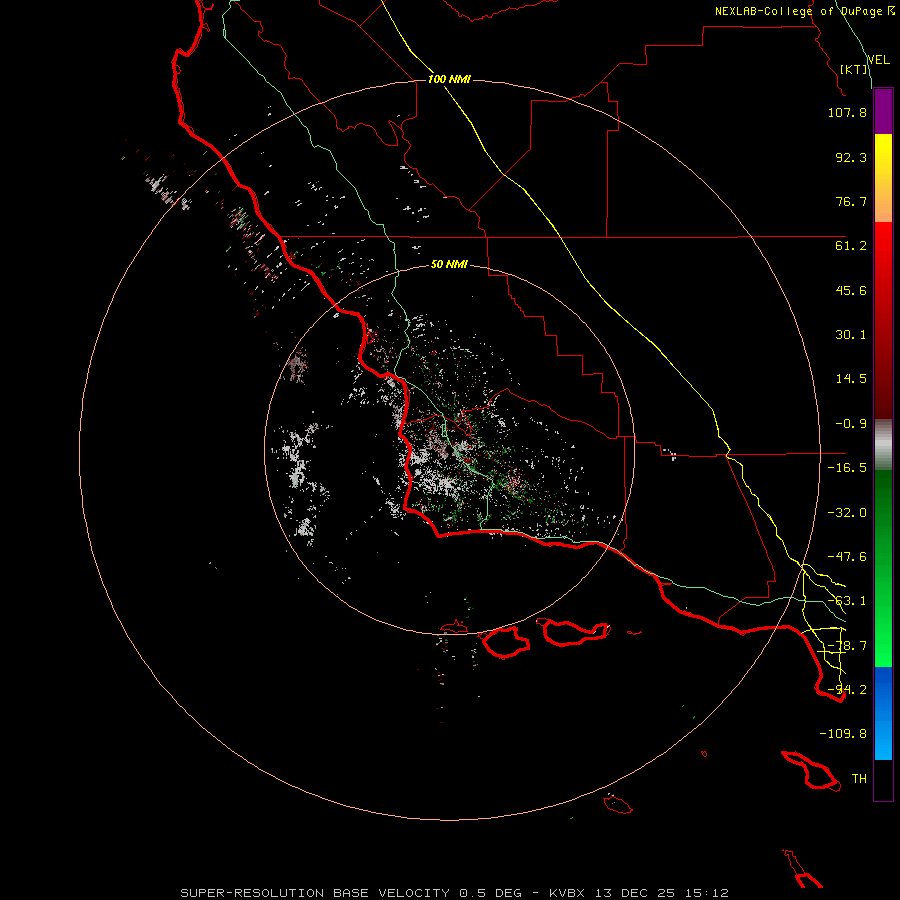Select the -63.1 scale value
Viewport: 900px width, 900px height.
847,601
